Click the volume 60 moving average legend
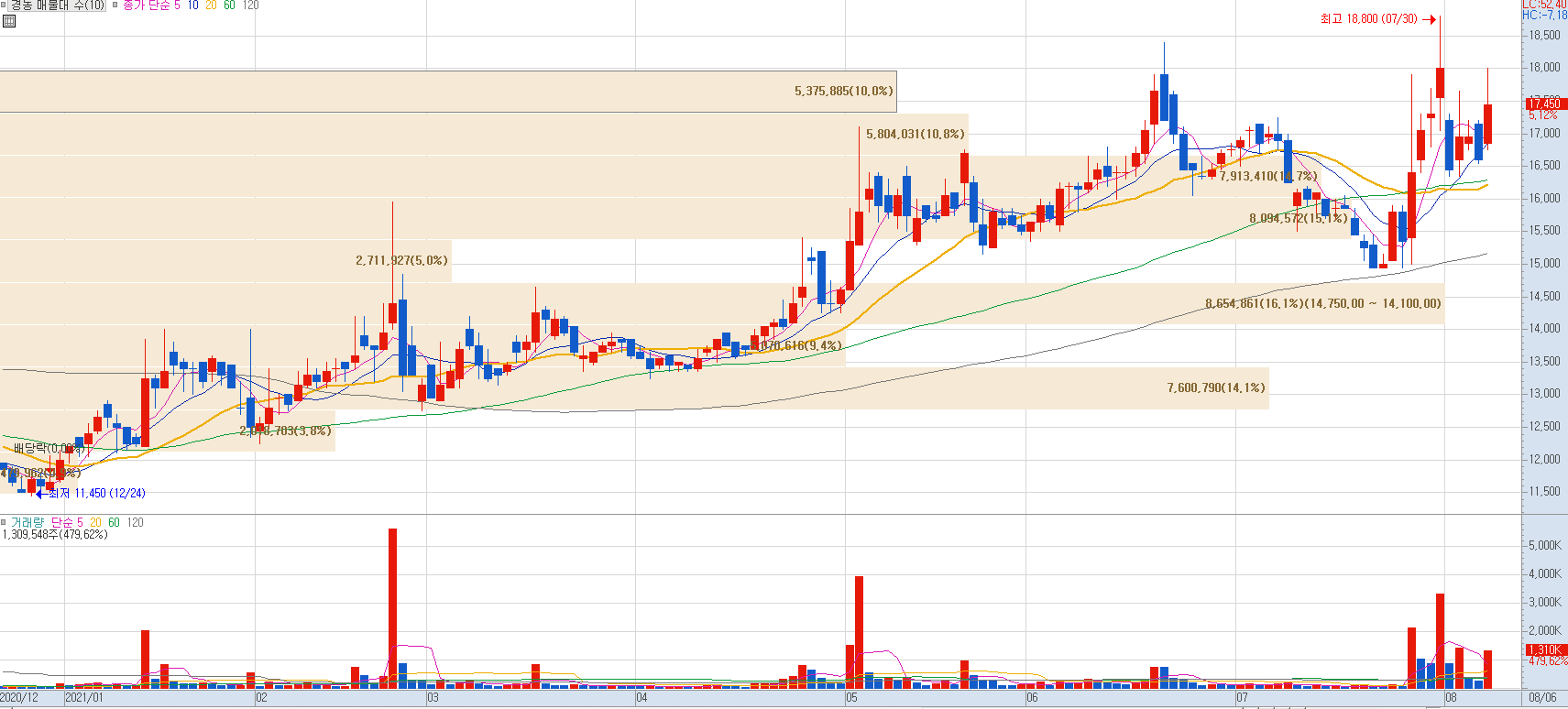The image size is (1568, 709). click(x=114, y=522)
